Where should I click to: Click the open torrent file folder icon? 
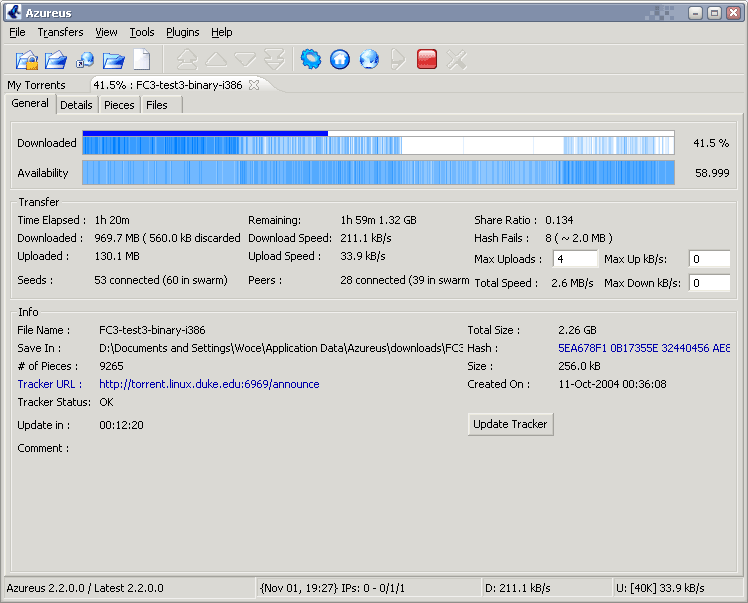pos(56,60)
